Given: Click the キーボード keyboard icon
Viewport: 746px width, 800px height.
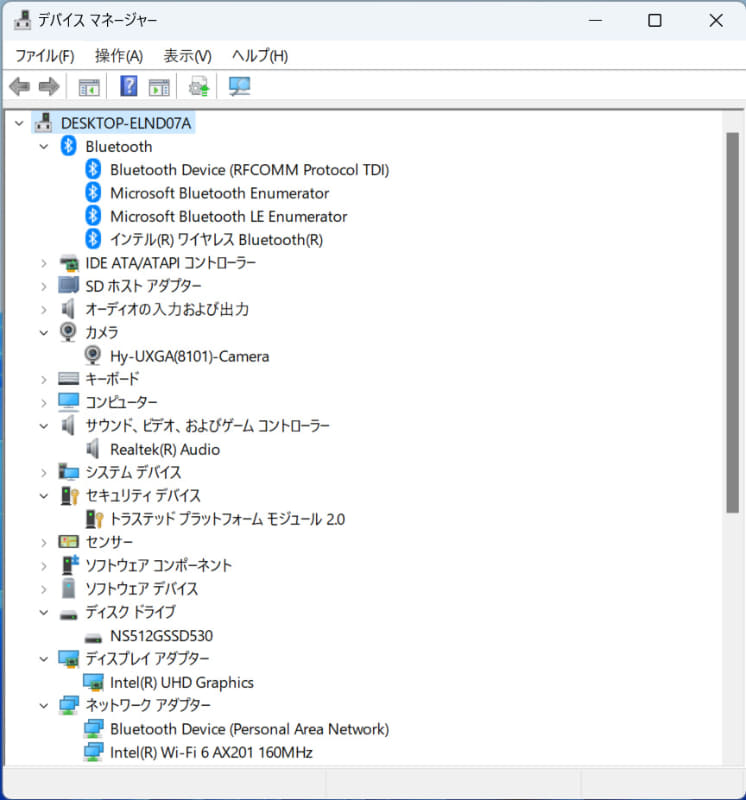Looking at the screenshot, I should (x=68, y=379).
